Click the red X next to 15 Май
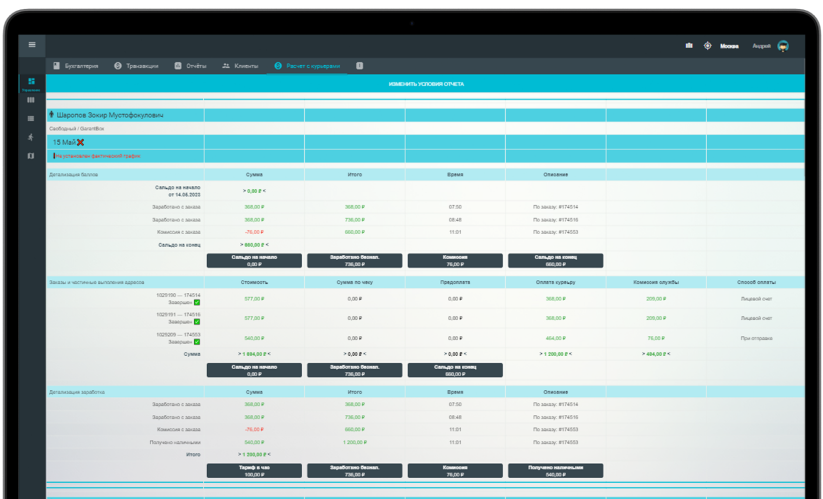This screenshot has height=499, width=823. (80, 142)
